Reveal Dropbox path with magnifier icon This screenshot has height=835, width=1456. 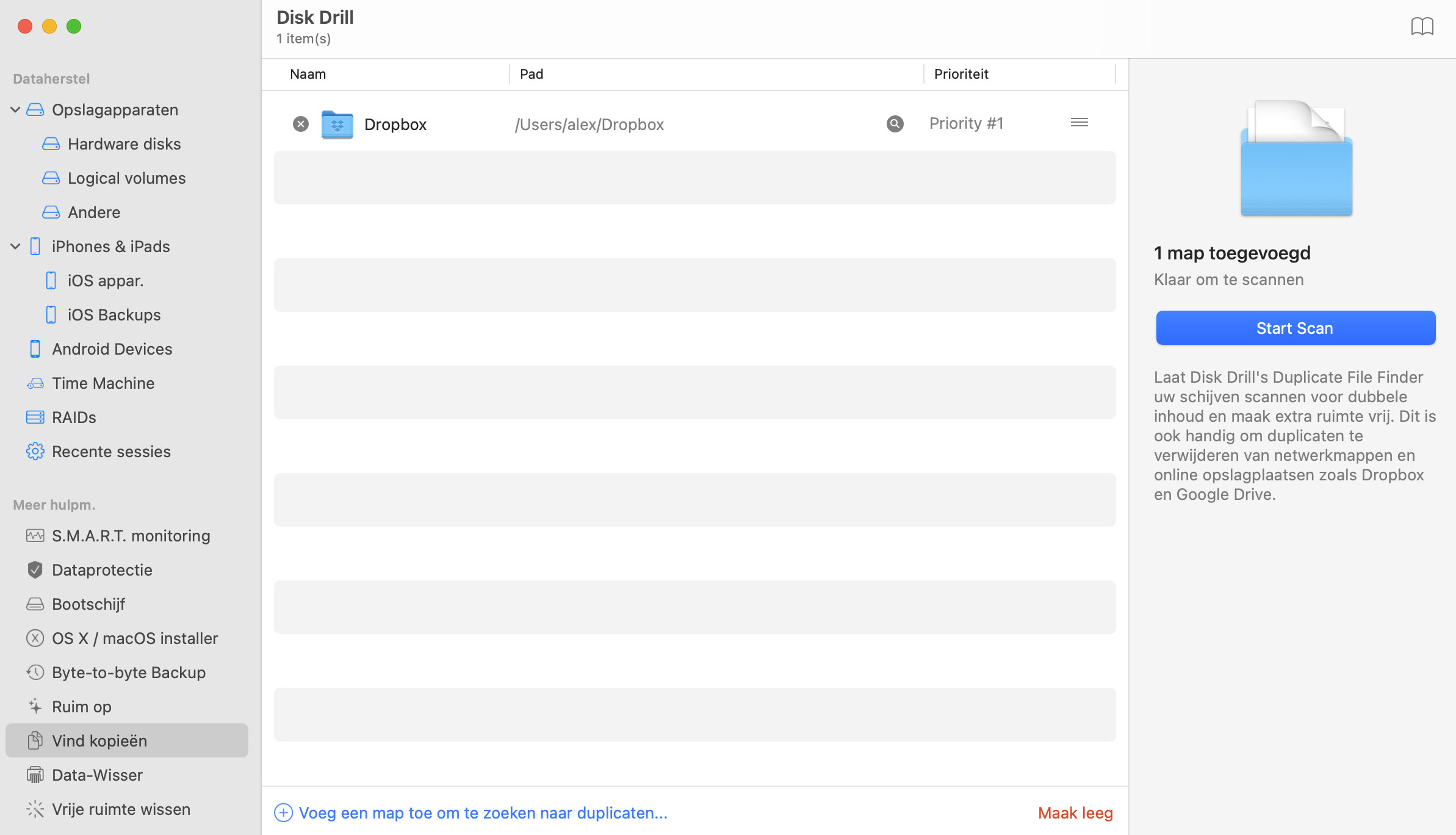coord(895,124)
